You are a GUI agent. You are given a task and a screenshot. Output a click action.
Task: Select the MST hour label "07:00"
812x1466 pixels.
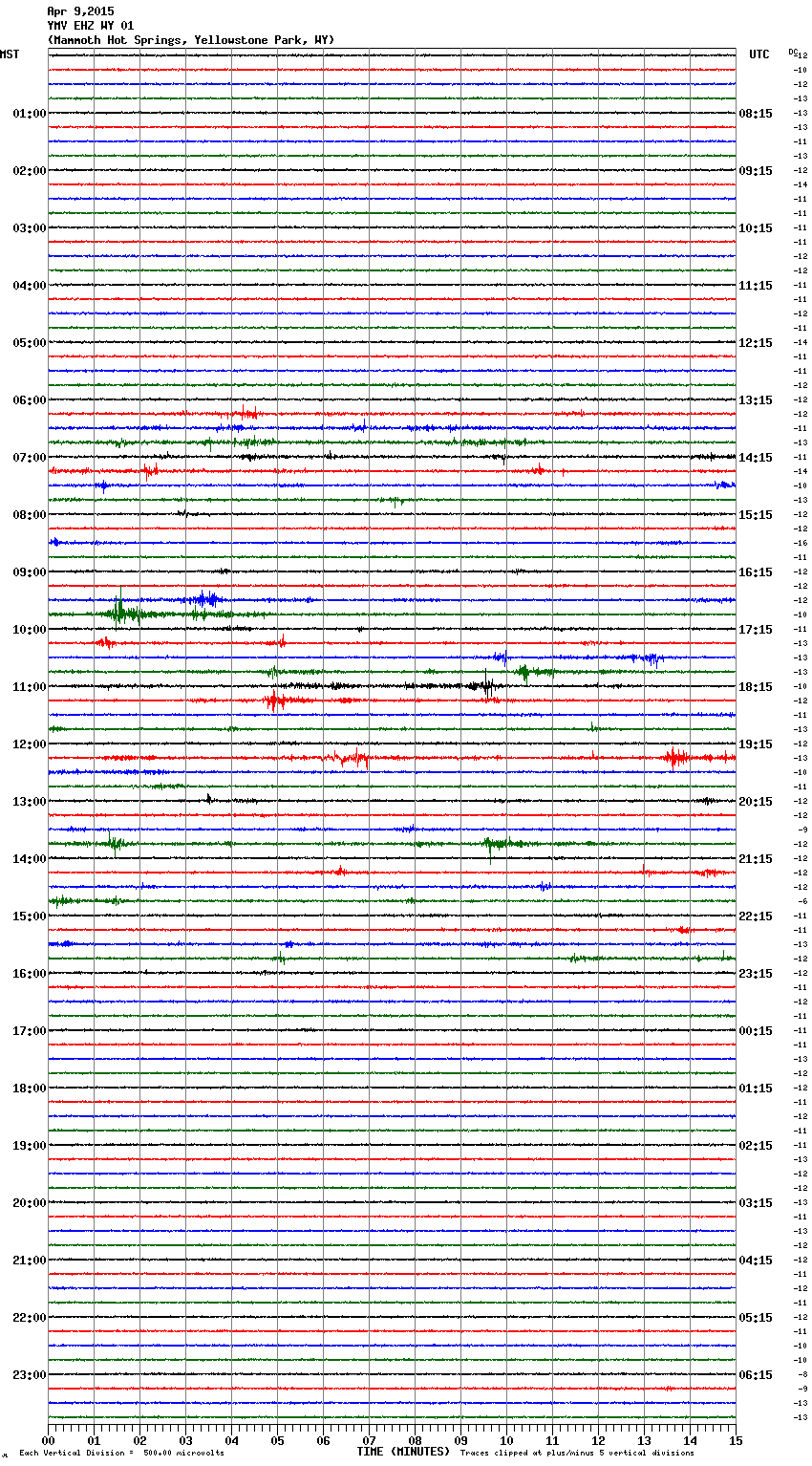[x=30, y=458]
